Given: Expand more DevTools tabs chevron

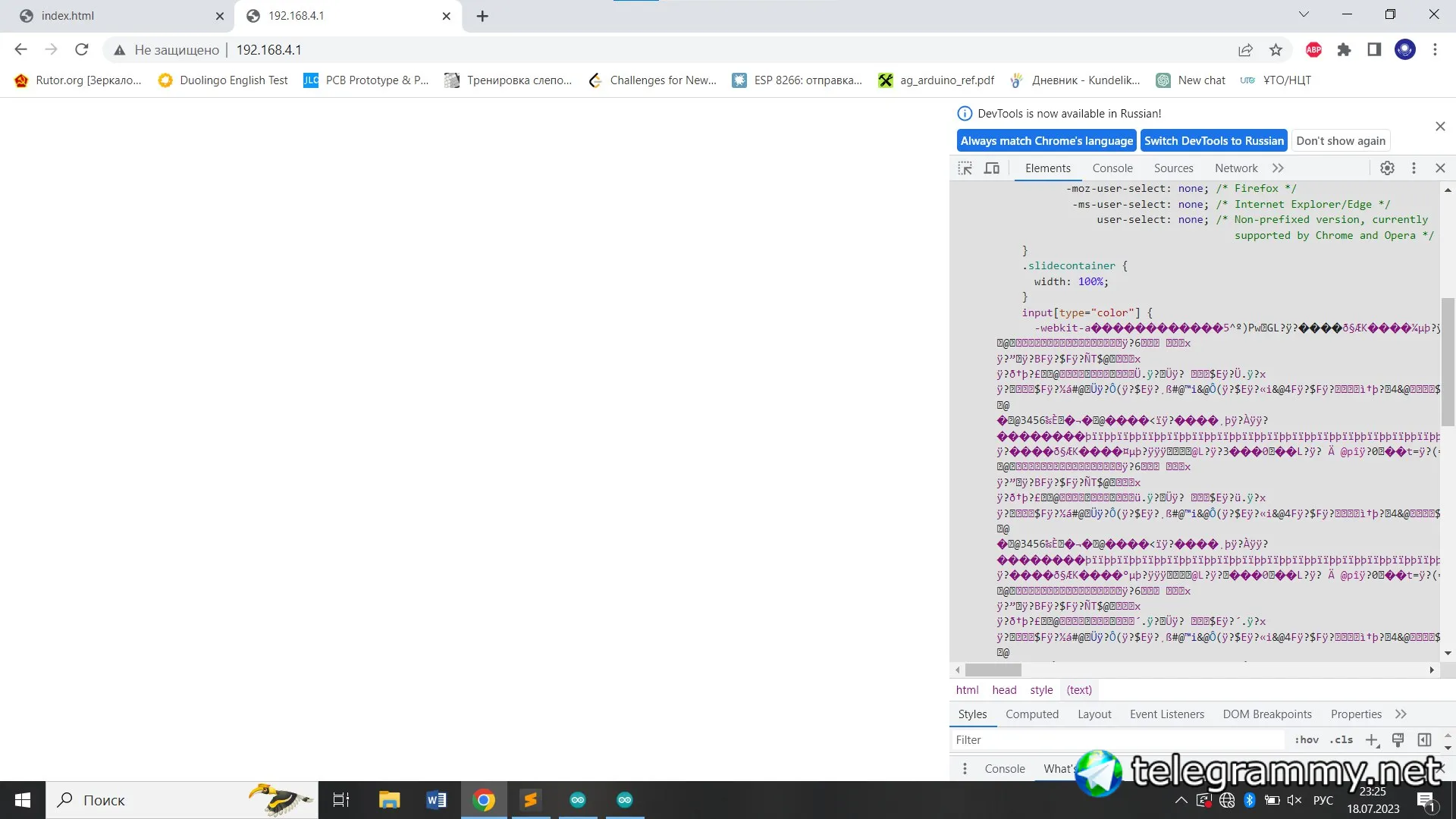Looking at the screenshot, I should [1279, 168].
